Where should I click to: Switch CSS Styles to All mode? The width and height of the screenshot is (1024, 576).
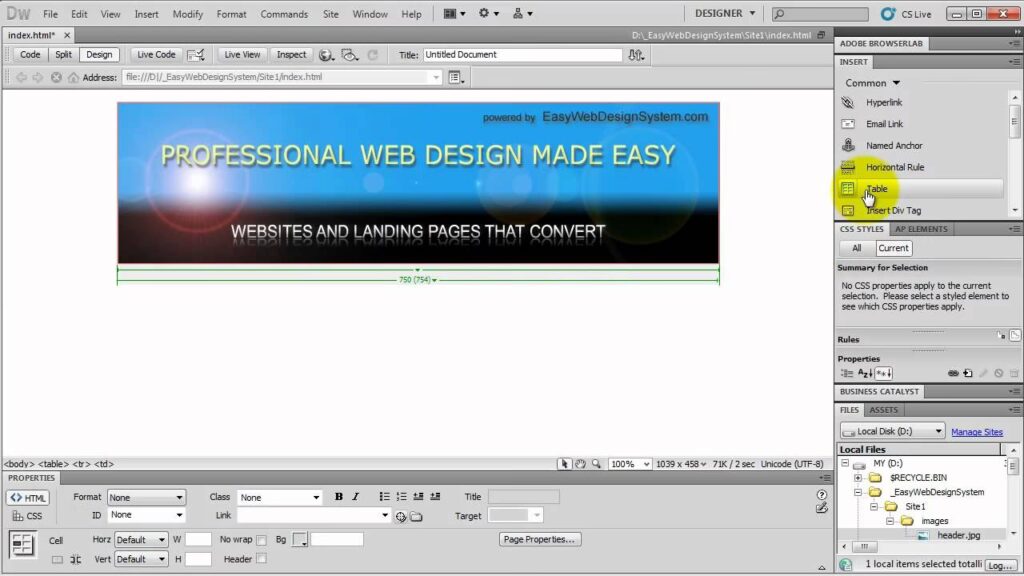pyautogui.click(x=856, y=248)
